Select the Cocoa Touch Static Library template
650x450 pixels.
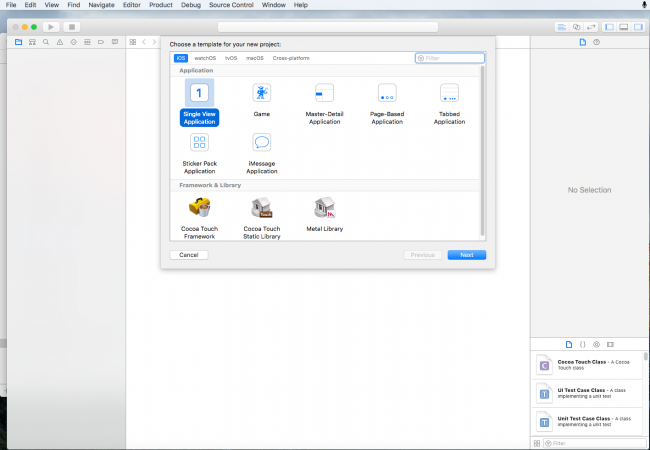point(262,218)
